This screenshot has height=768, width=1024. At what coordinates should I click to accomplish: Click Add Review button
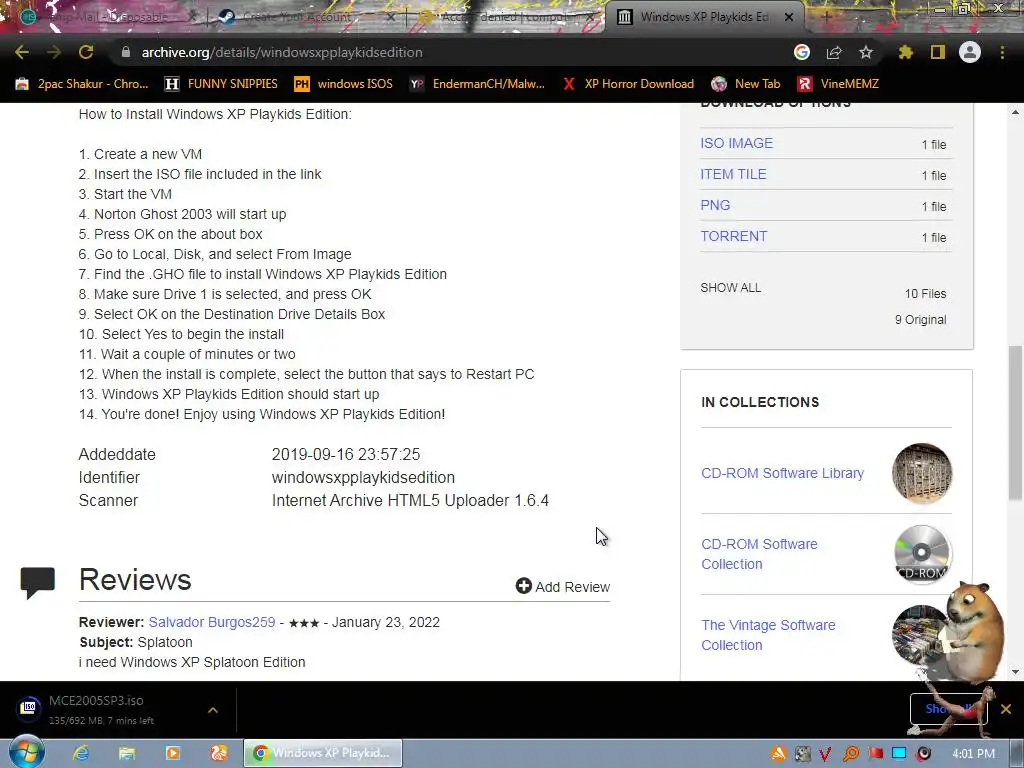562,586
